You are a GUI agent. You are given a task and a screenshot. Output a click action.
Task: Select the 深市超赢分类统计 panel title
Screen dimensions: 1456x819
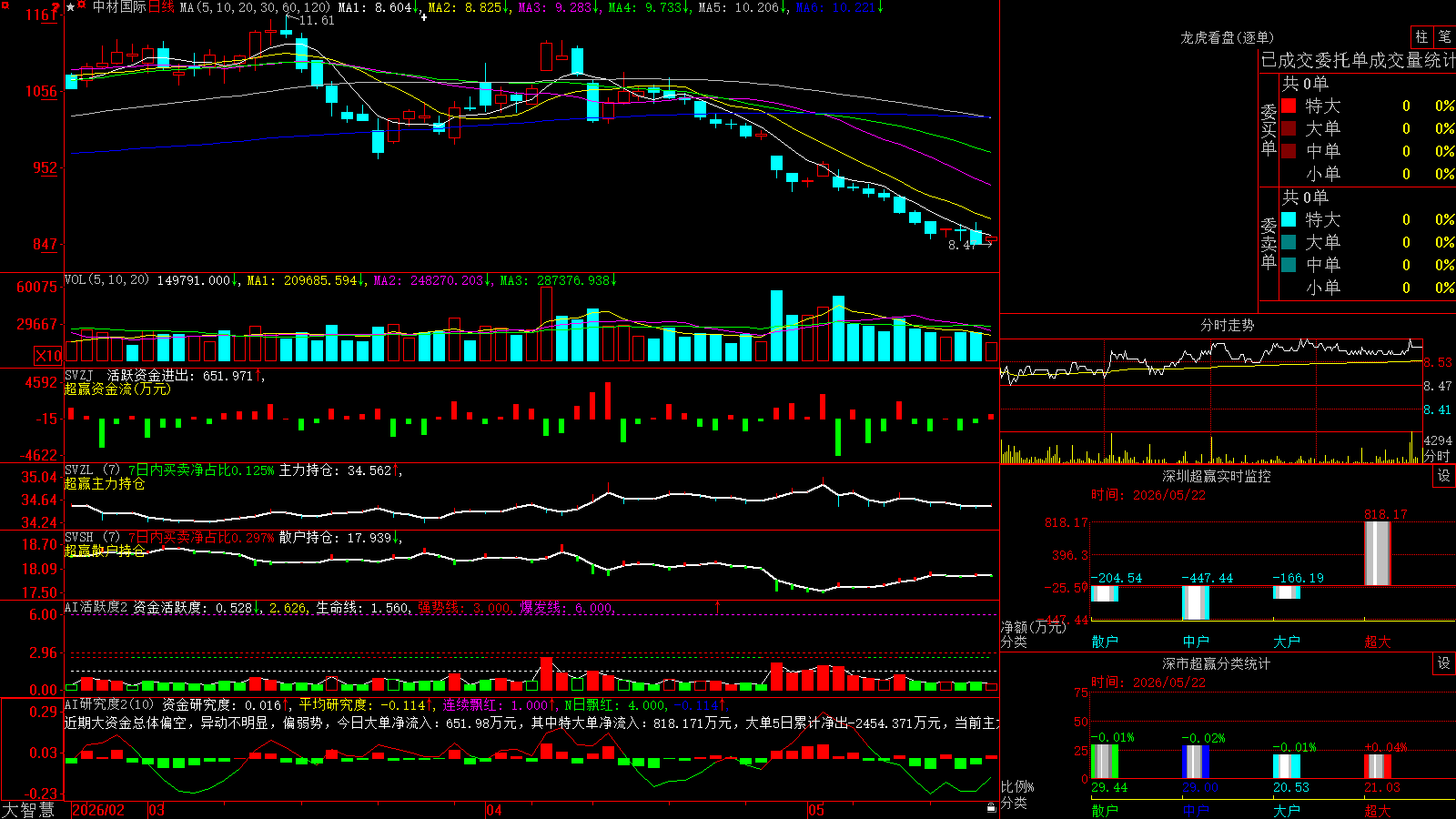click(1217, 663)
